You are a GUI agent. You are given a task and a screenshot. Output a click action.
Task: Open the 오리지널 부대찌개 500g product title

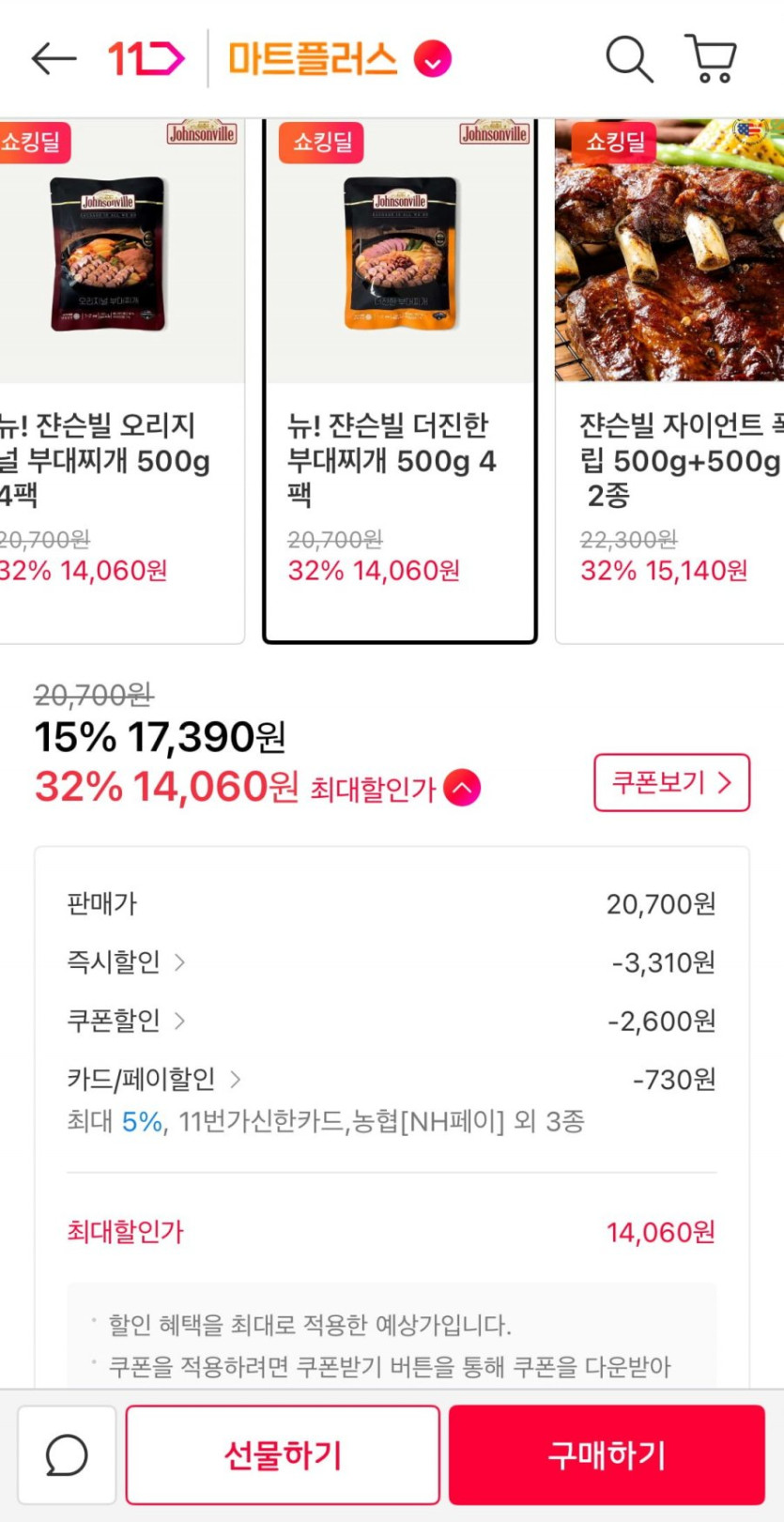click(x=103, y=460)
